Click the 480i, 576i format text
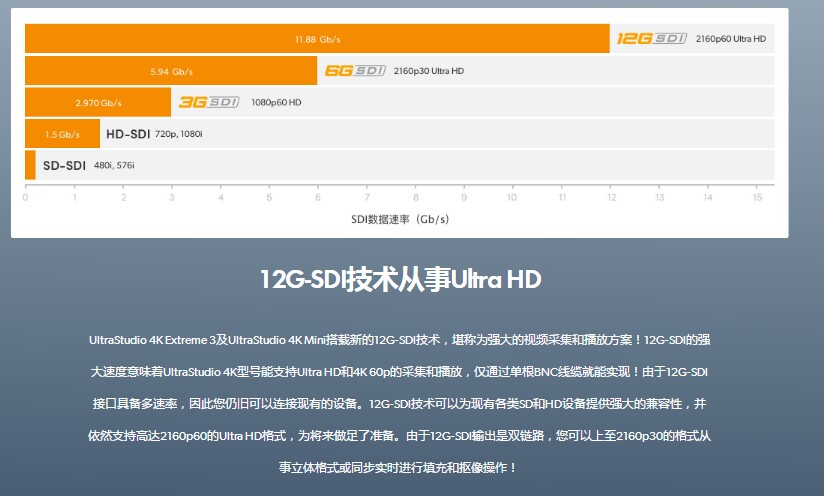824x496 pixels. pyautogui.click(x=114, y=166)
